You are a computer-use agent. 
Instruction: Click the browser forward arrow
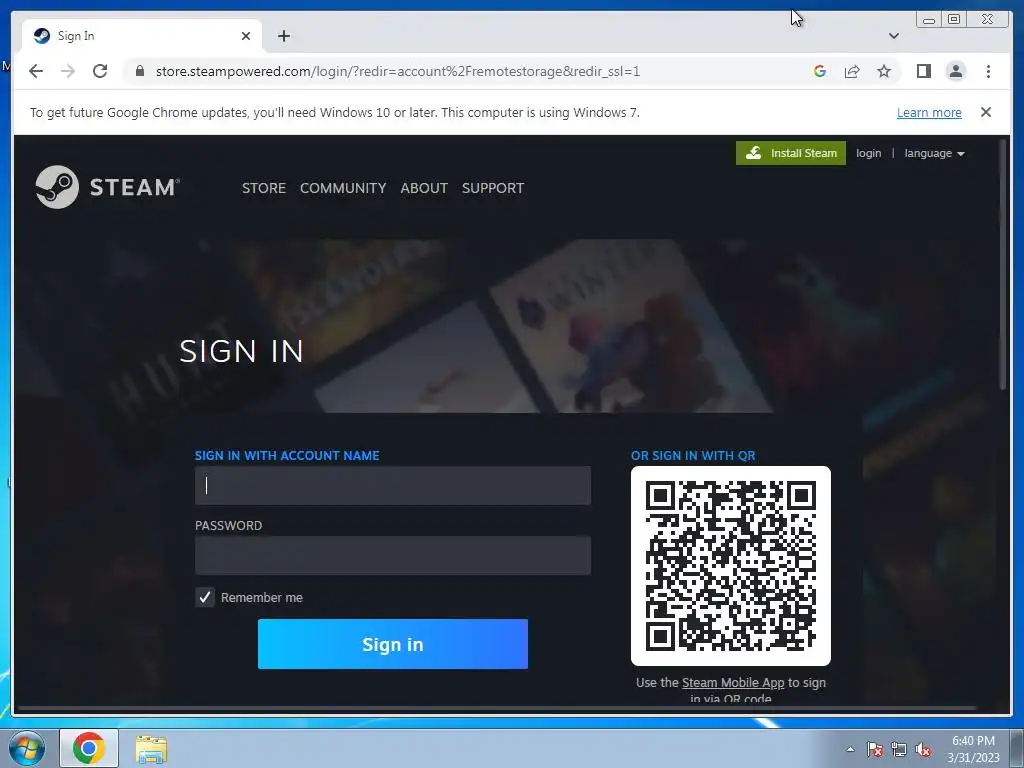pyautogui.click(x=68, y=71)
